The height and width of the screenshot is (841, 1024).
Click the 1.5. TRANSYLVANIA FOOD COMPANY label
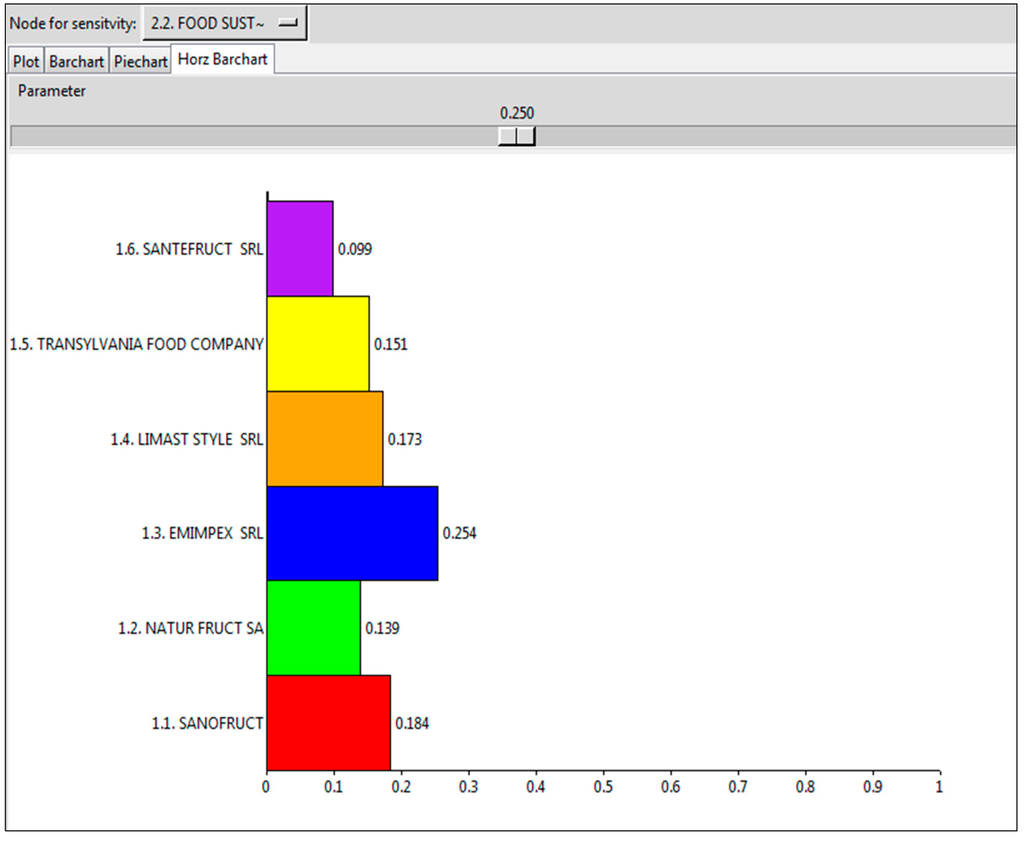tap(136, 344)
